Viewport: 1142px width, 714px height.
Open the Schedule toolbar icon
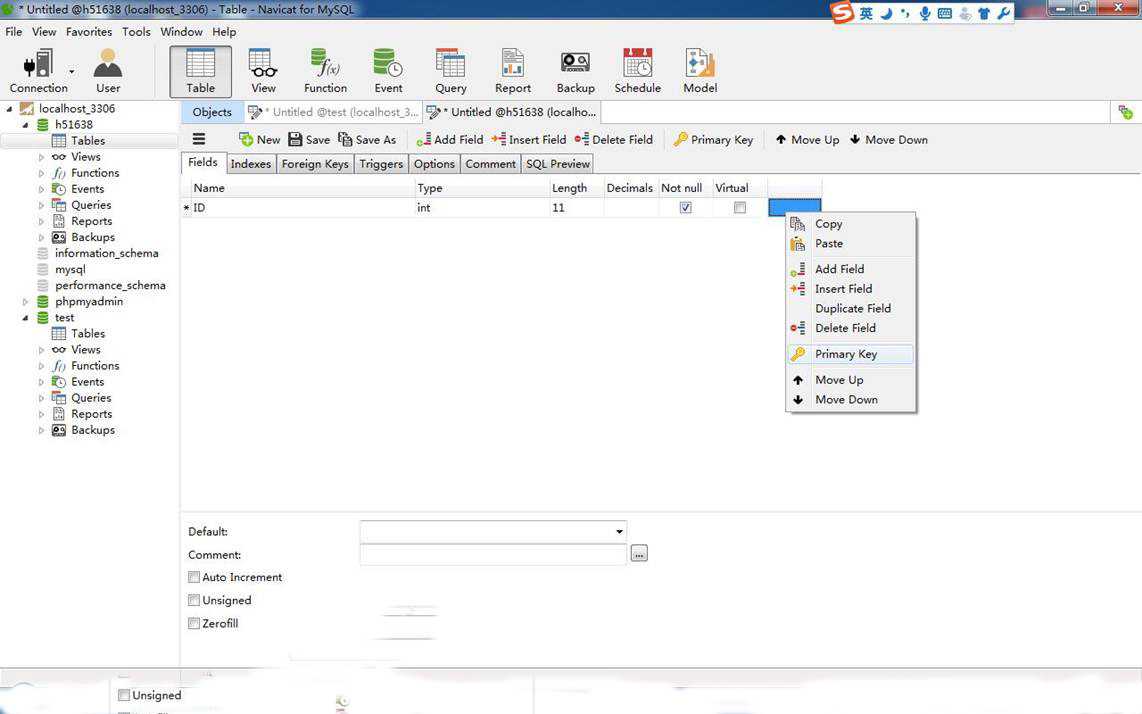point(637,71)
